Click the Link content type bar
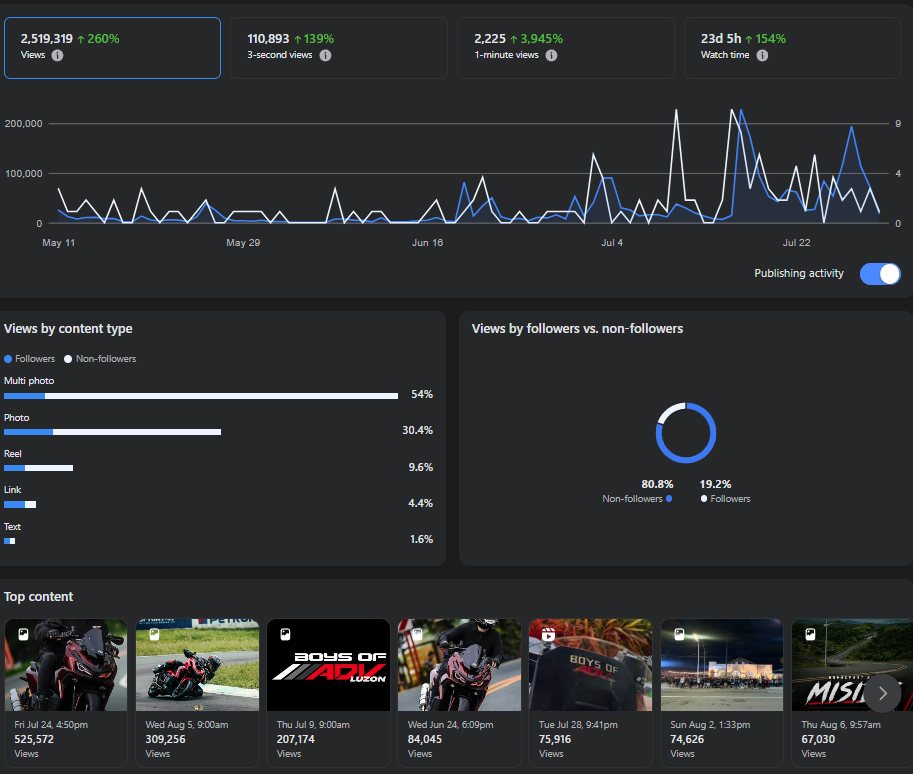The image size is (913, 774). 20,504
